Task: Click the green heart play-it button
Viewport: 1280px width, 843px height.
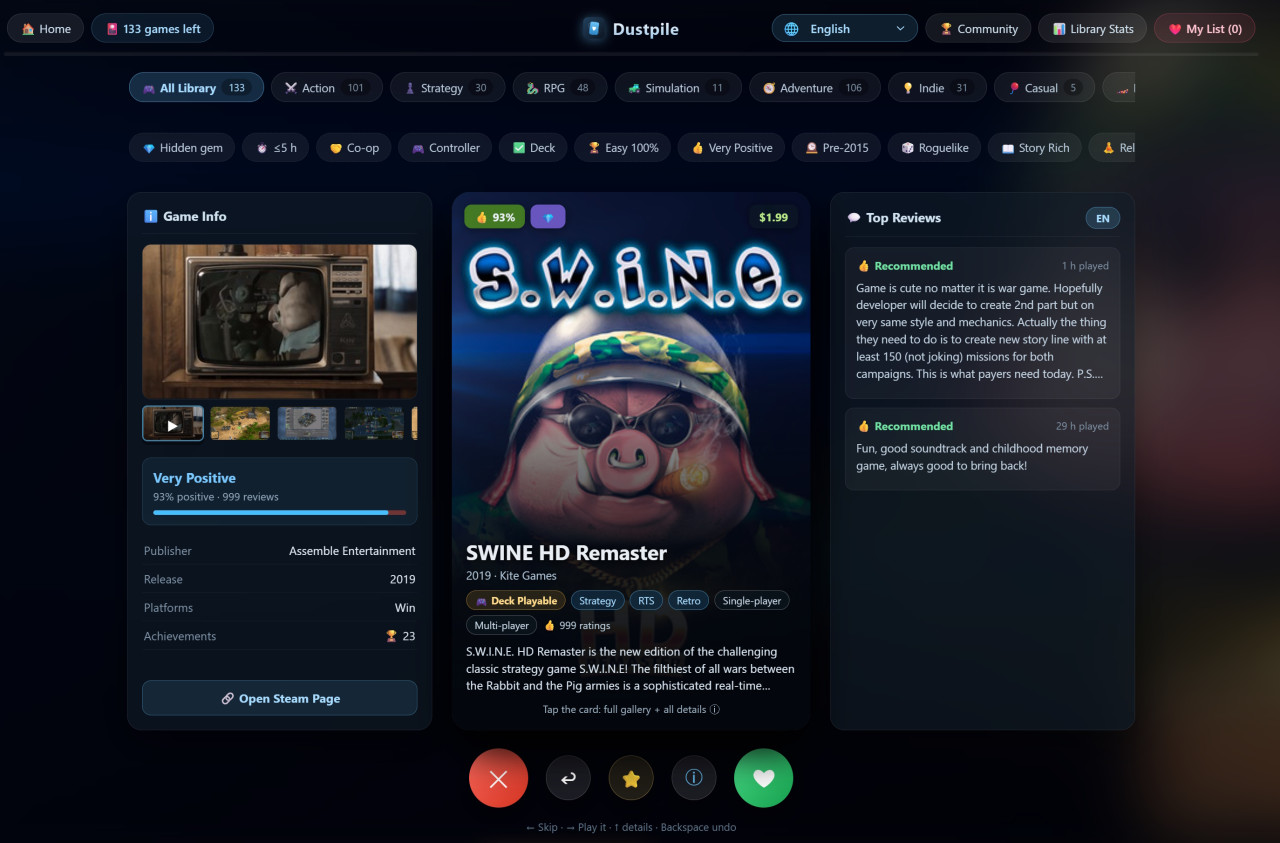Action: [763, 778]
